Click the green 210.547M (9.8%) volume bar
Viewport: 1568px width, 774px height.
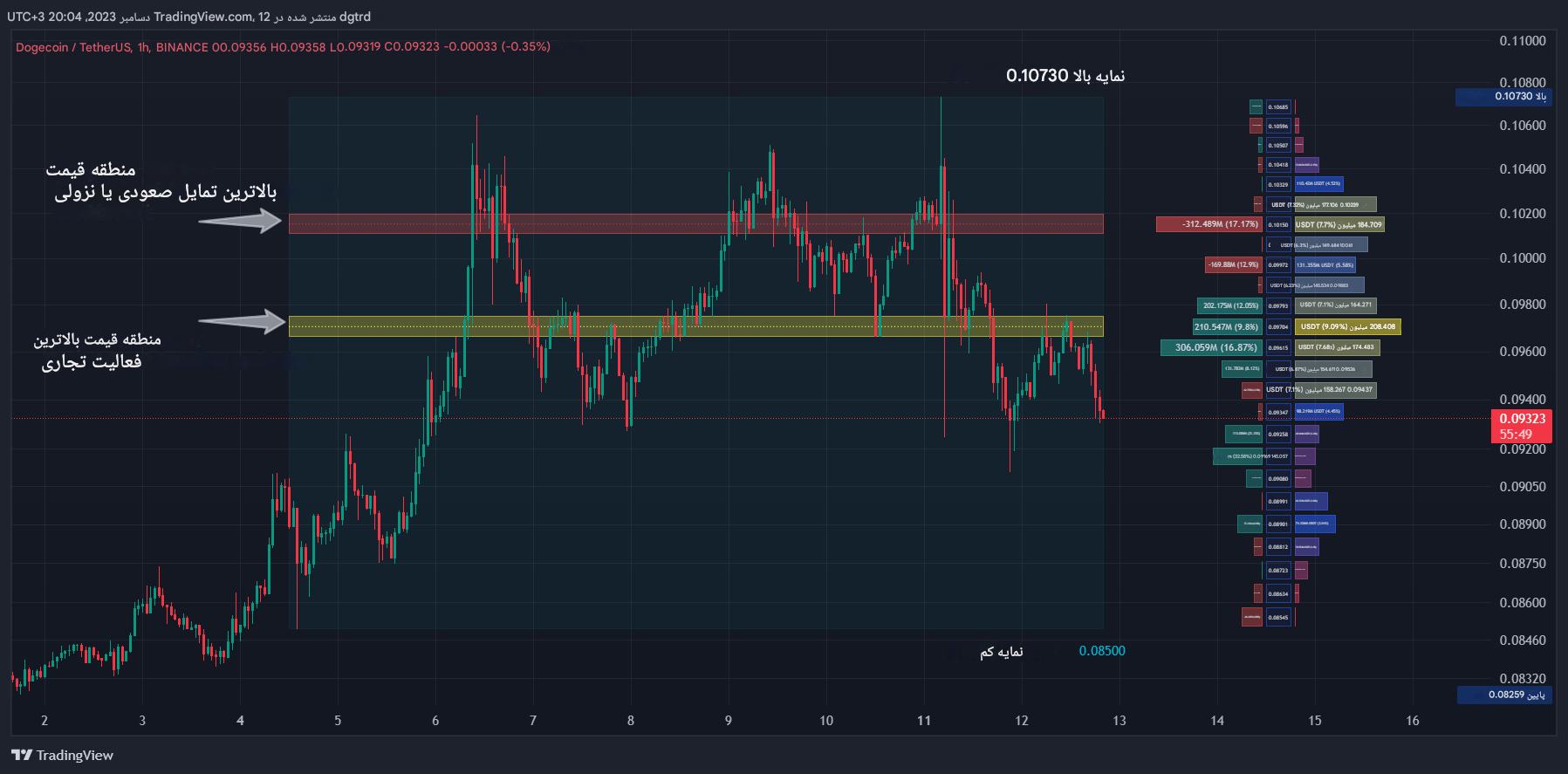pos(1227,326)
